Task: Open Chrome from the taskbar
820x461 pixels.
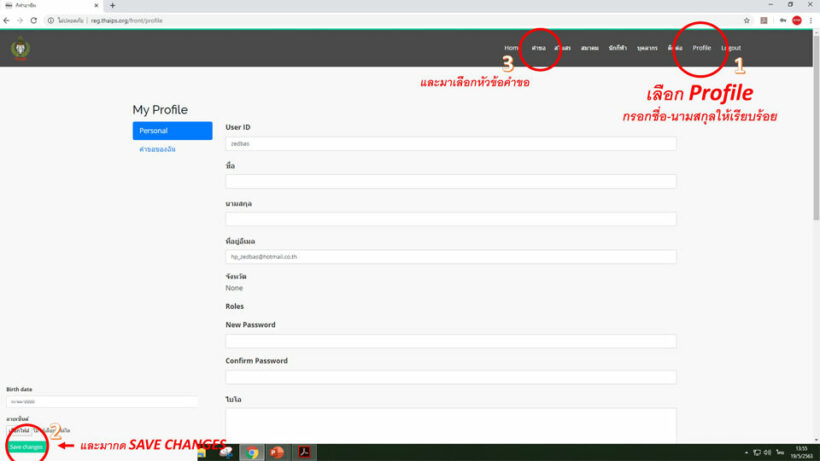Action: (253, 452)
